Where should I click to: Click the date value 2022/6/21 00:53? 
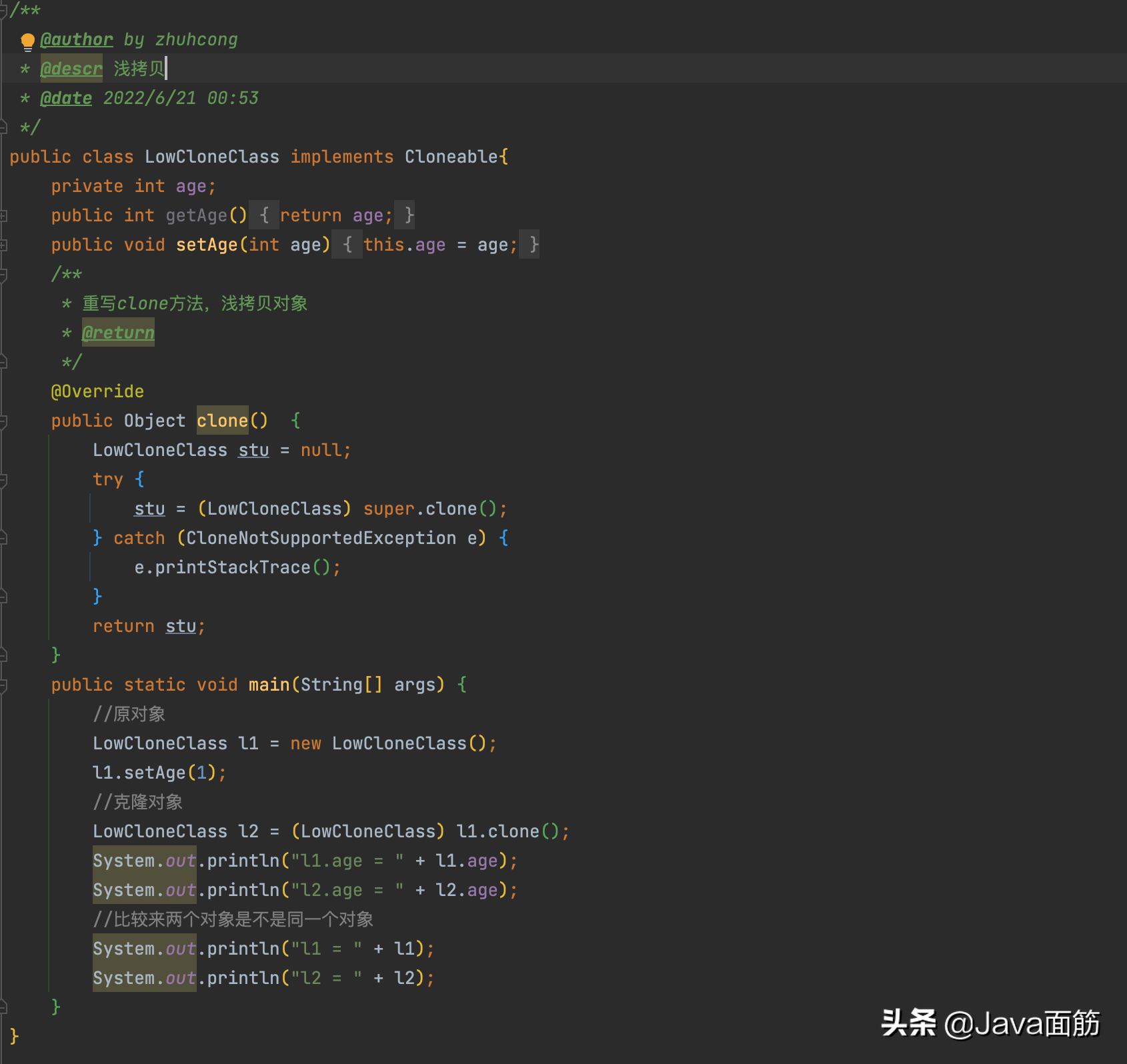[181, 98]
